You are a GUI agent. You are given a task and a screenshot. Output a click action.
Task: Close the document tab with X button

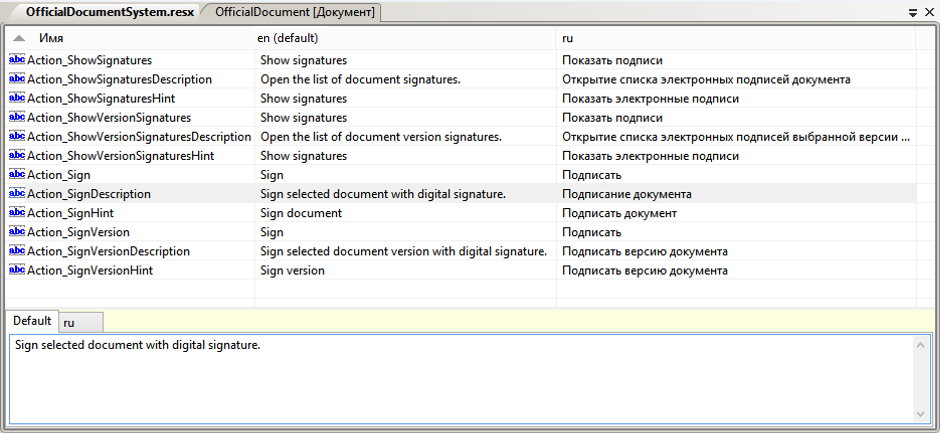pyautogui.click(x=928, y=12)
